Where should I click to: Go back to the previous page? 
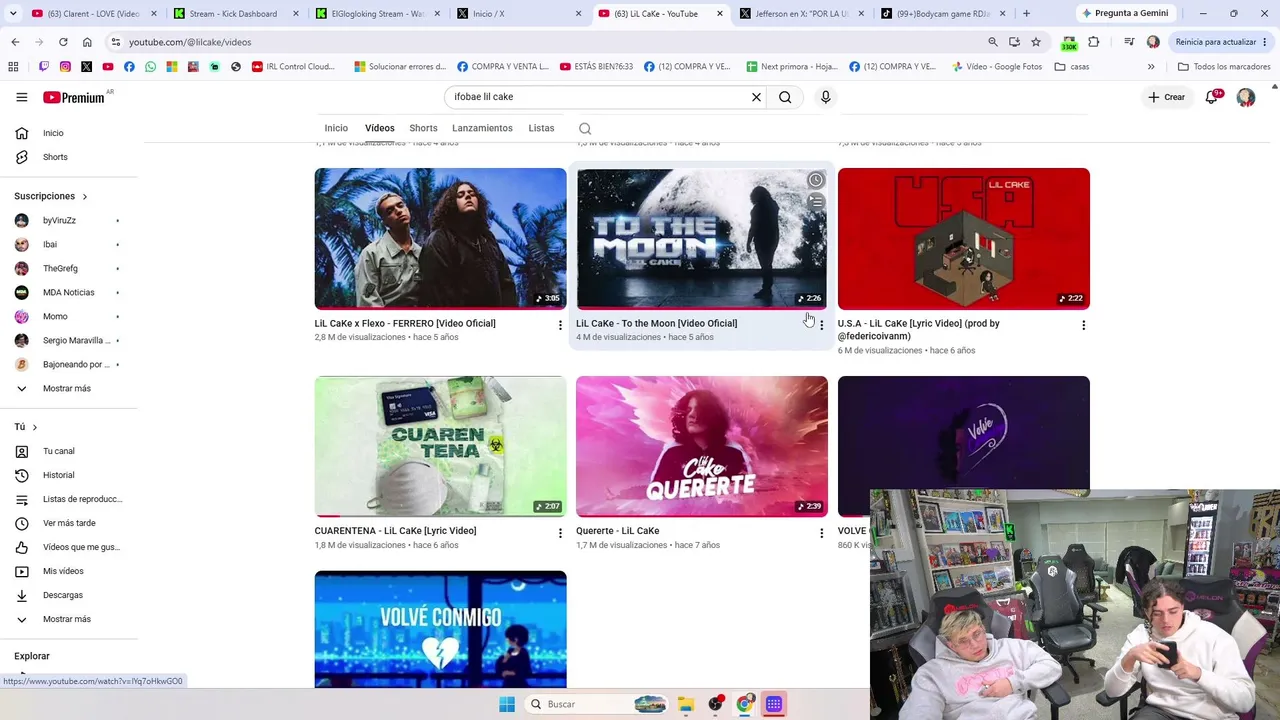click(x=15, y=42)
